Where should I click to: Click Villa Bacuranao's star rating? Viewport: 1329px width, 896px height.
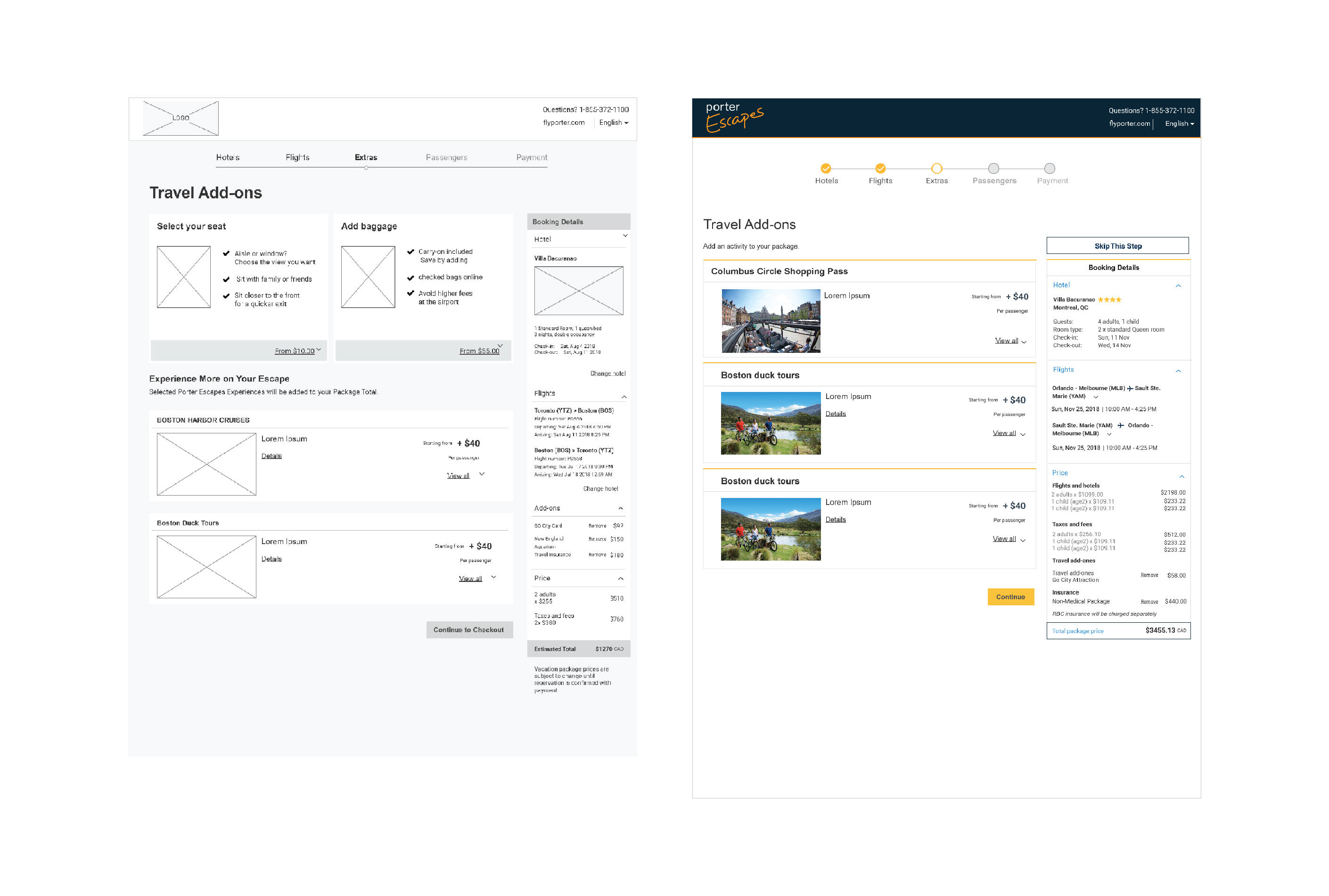click(x=1109, y=300)
